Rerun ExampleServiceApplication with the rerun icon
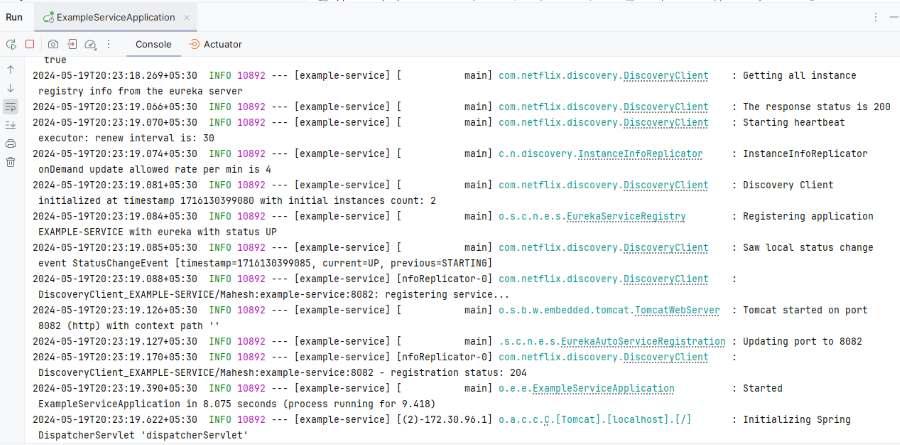 tap(11, 44)
